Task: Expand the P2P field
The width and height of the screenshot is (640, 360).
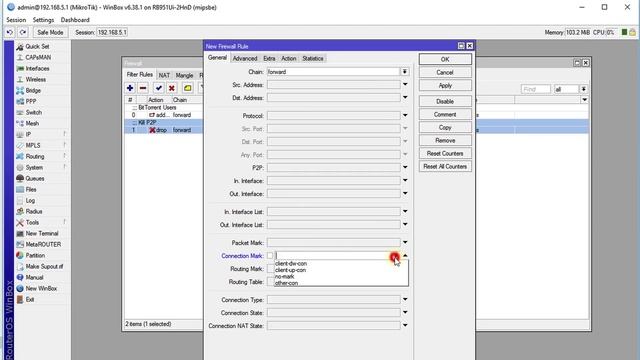Action: click(405, 168)
